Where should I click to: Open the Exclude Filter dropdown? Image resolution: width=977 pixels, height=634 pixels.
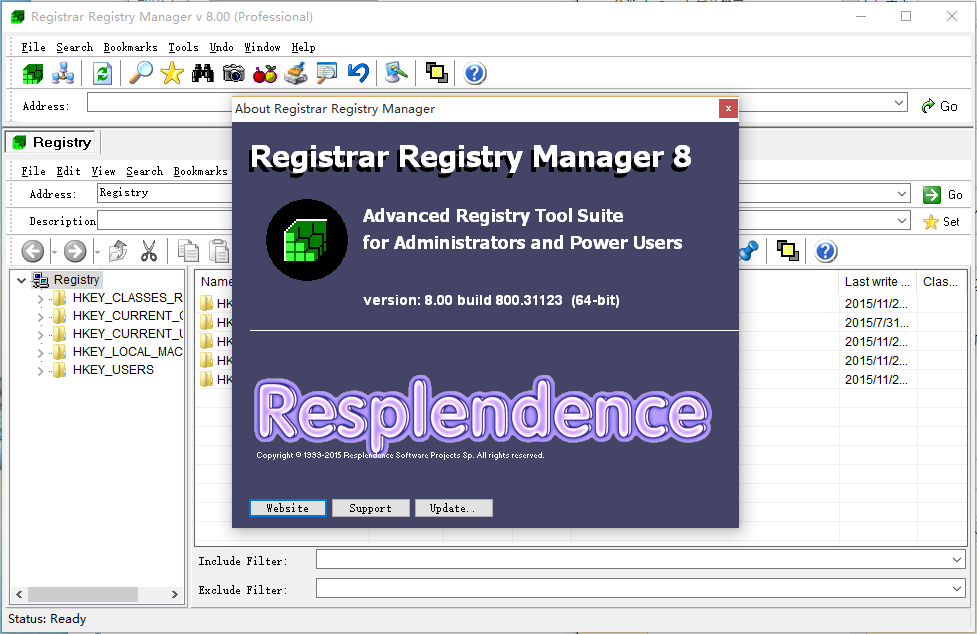coord(957,590)
